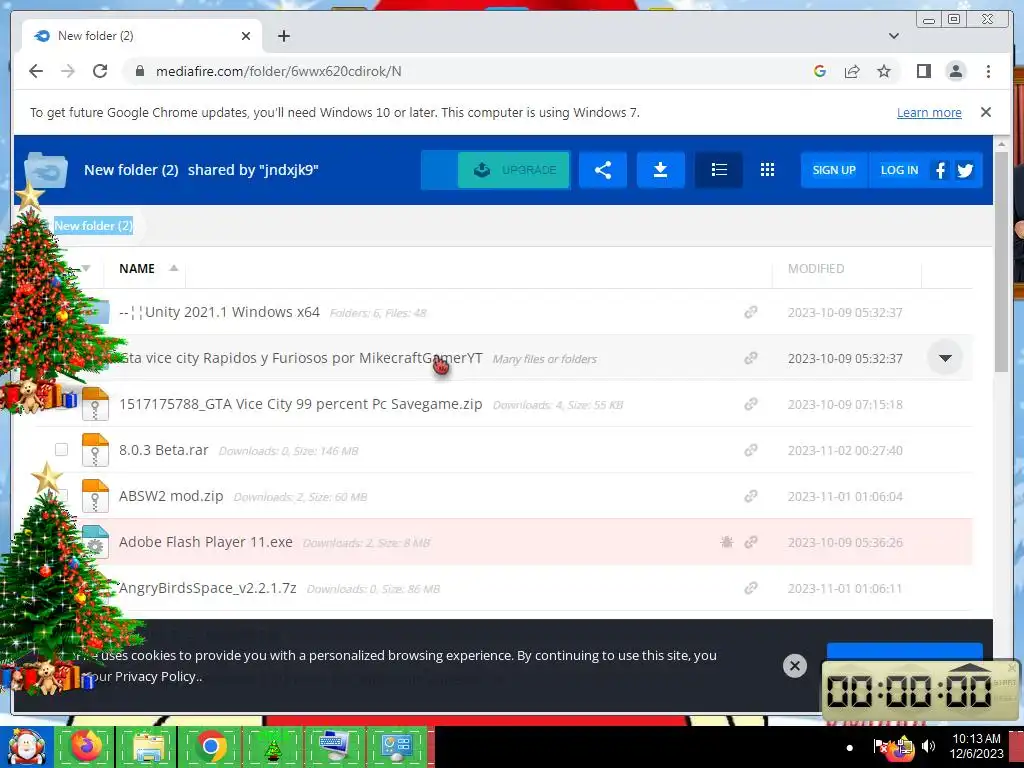Go back in Chrome
The width and height of the screenshot is (1024, 768).
point(36,71)
